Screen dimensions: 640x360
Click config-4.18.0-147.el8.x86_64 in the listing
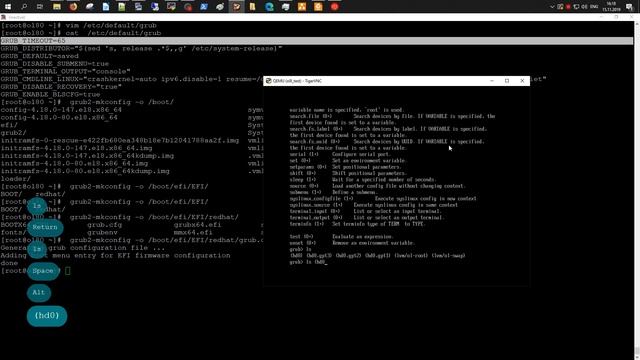point(61,110)
